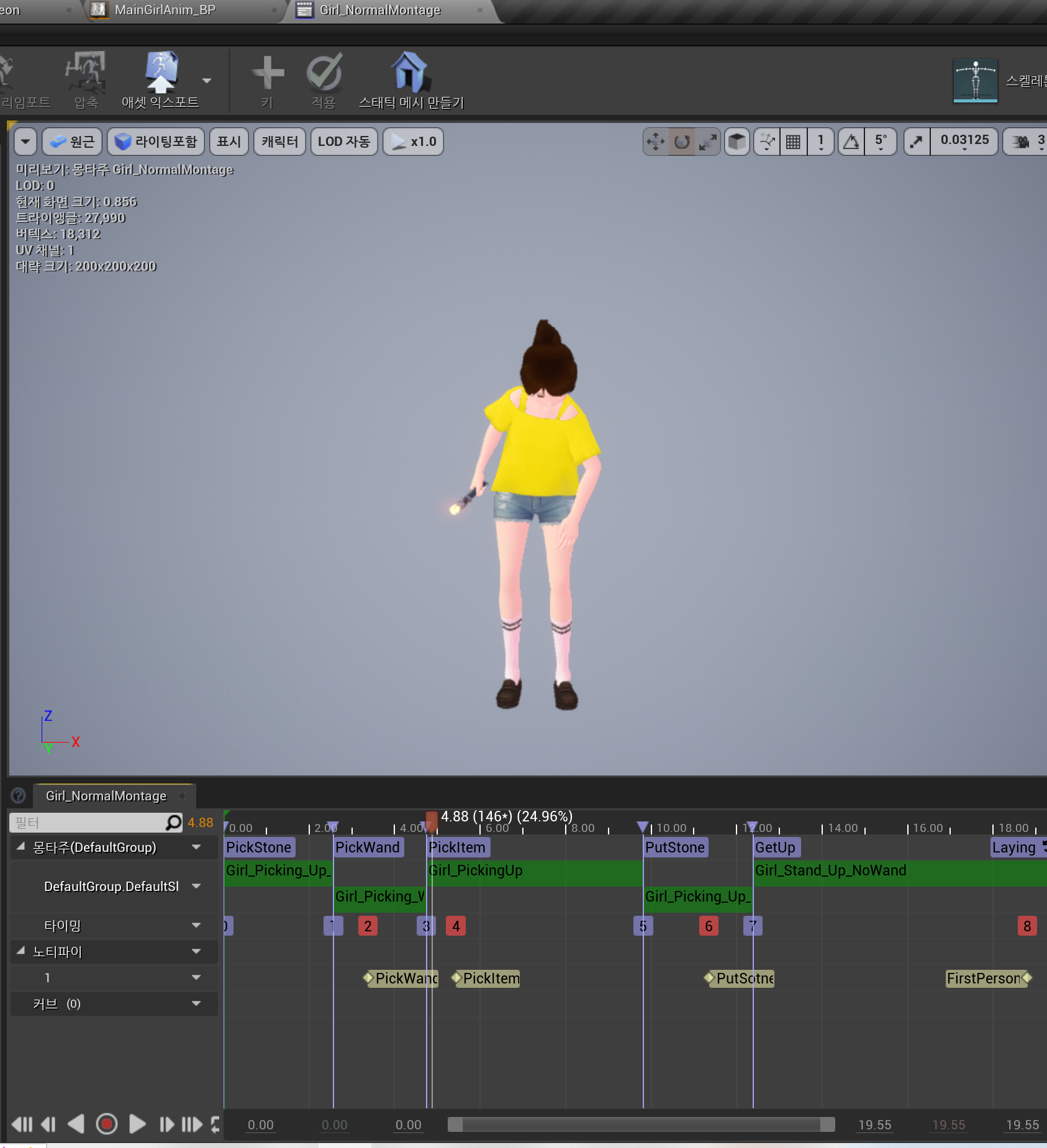Open the 캐릭터 (Character) menu button

279,142
